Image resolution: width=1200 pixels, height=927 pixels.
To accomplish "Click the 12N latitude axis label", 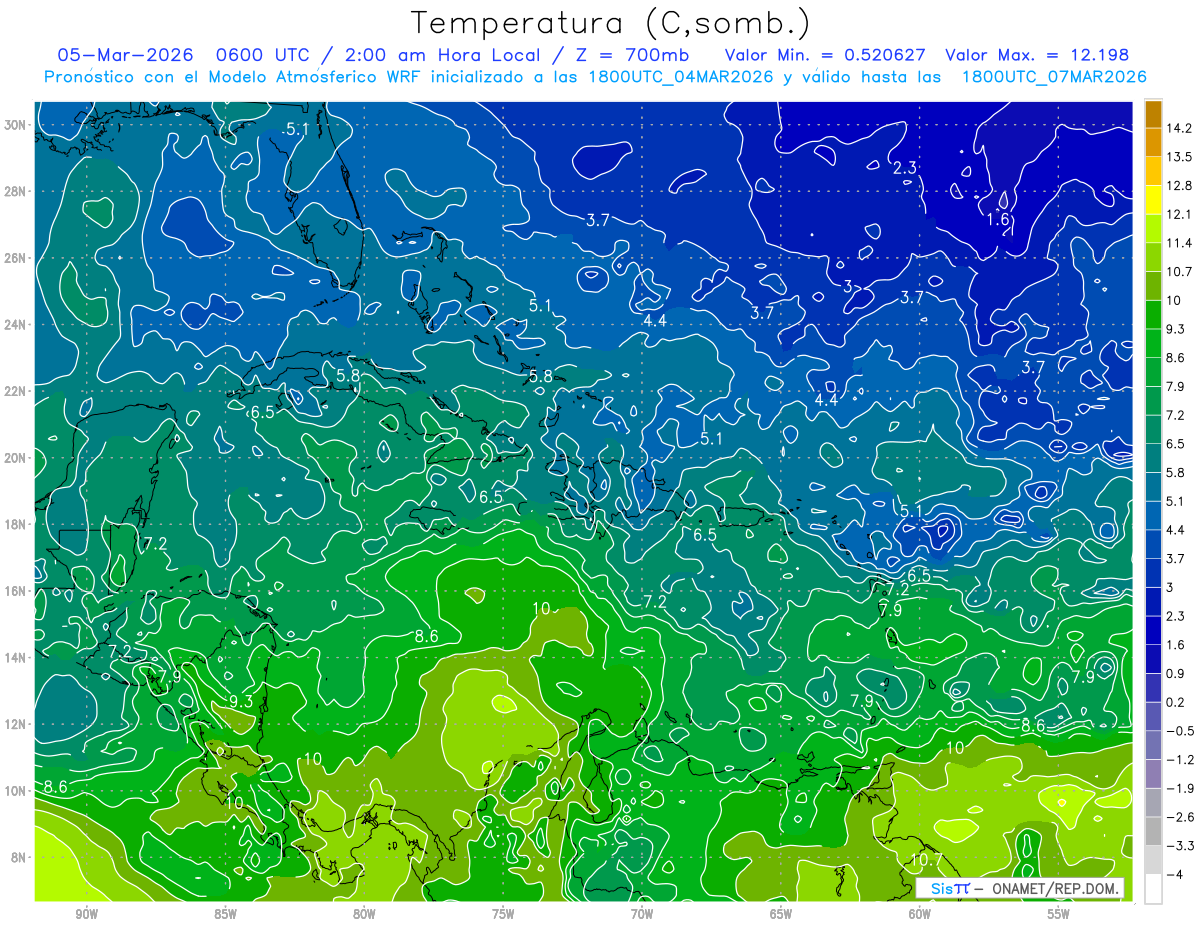I will 15,724.
